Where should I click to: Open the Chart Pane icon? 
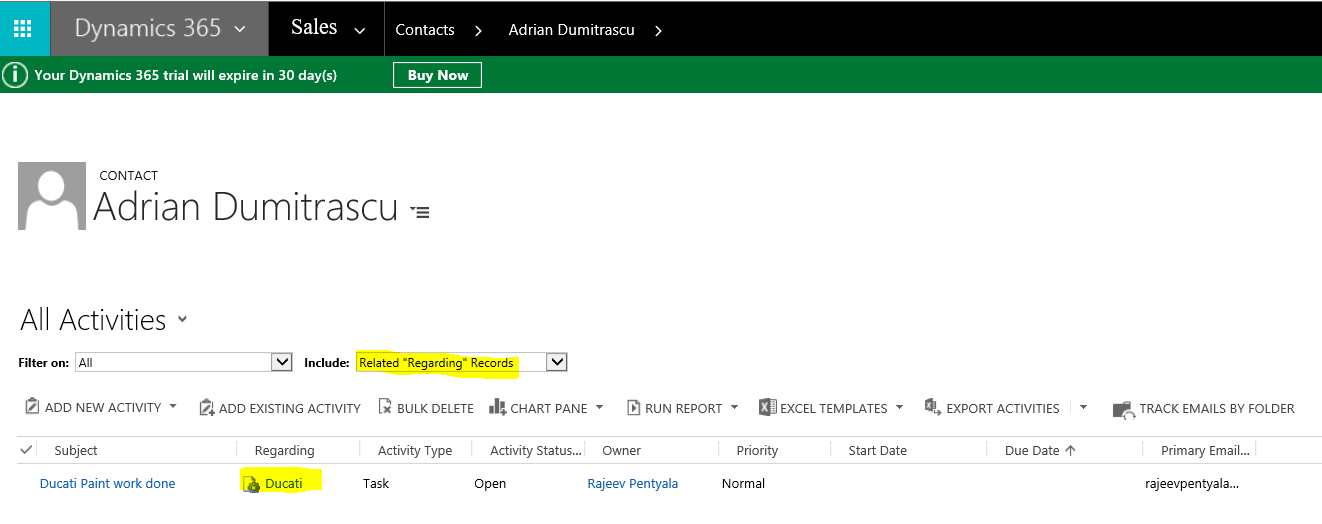497,407
